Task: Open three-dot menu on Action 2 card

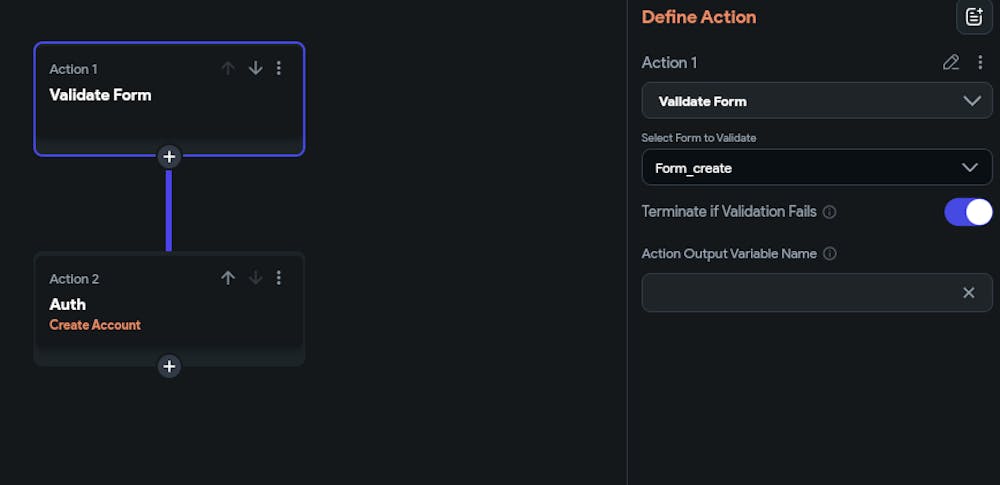Action: tap(279, 278)
